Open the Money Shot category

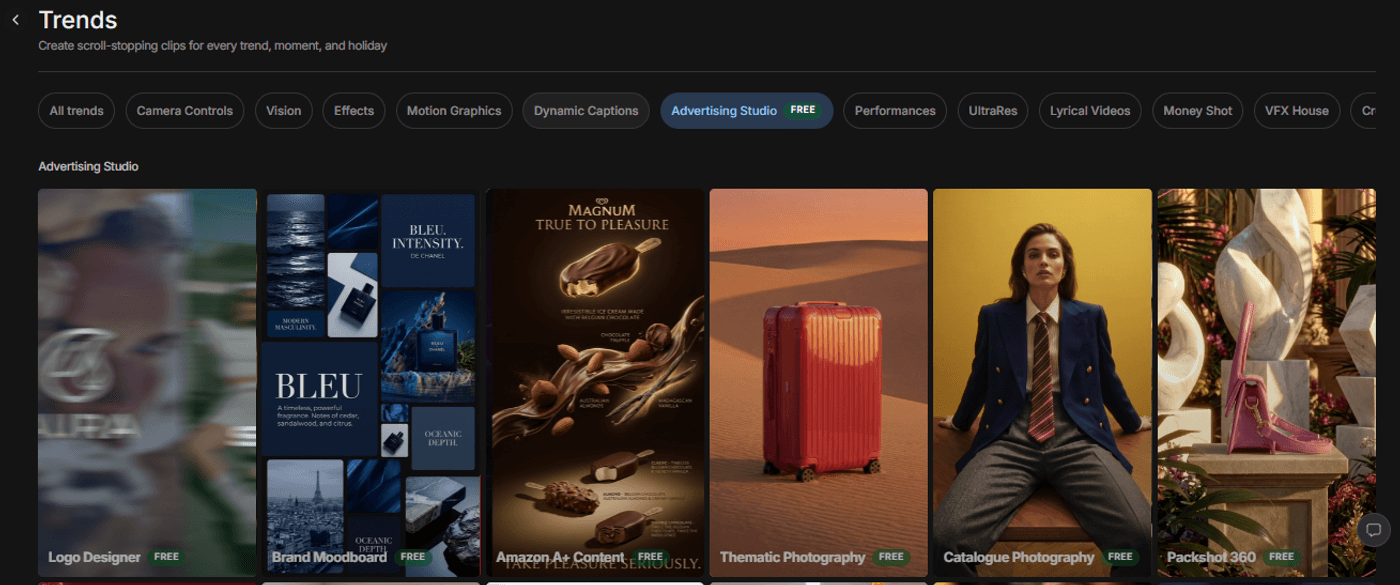point(1197,111)
